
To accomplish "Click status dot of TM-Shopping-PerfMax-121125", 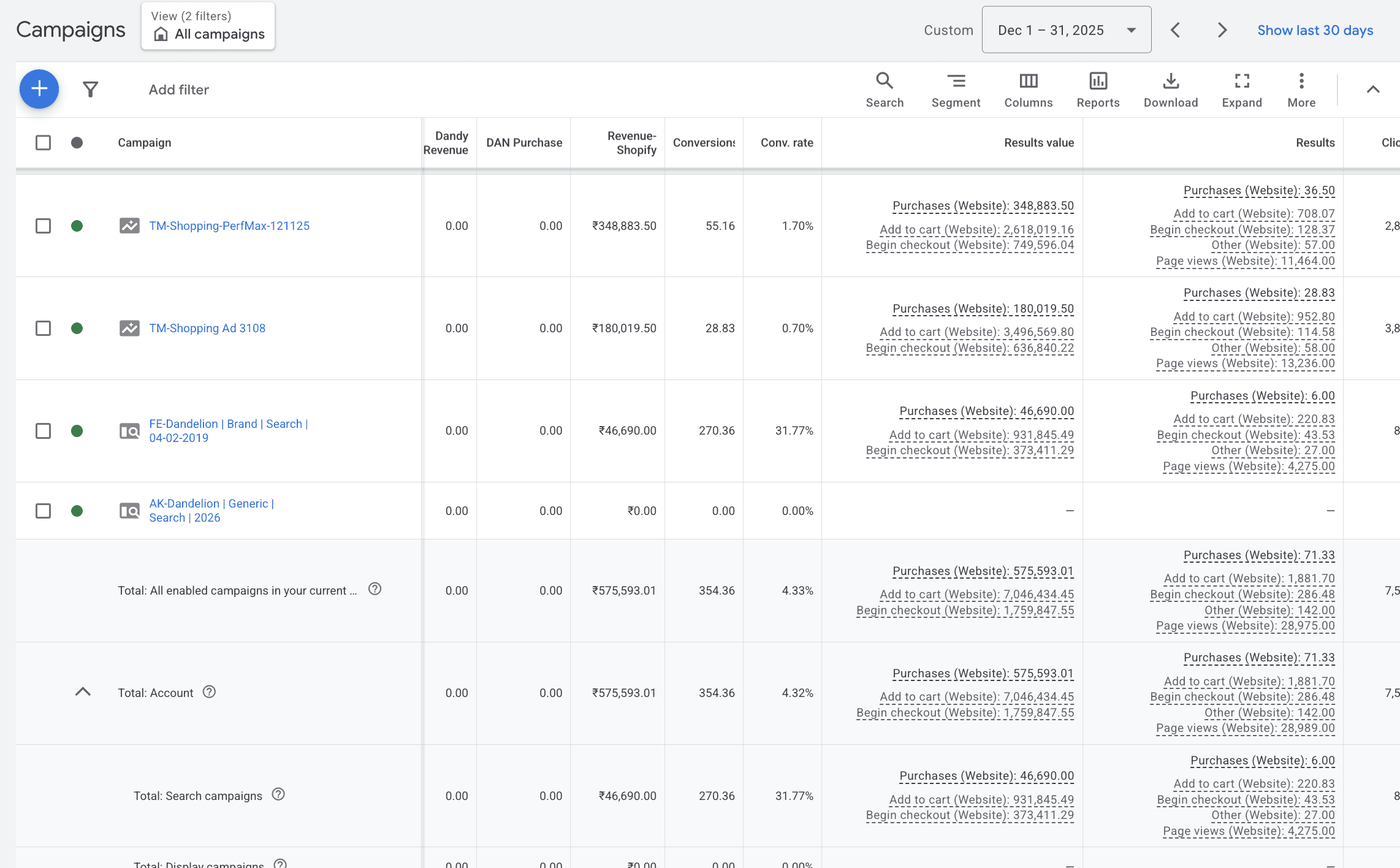I will (x=77, y=226).
